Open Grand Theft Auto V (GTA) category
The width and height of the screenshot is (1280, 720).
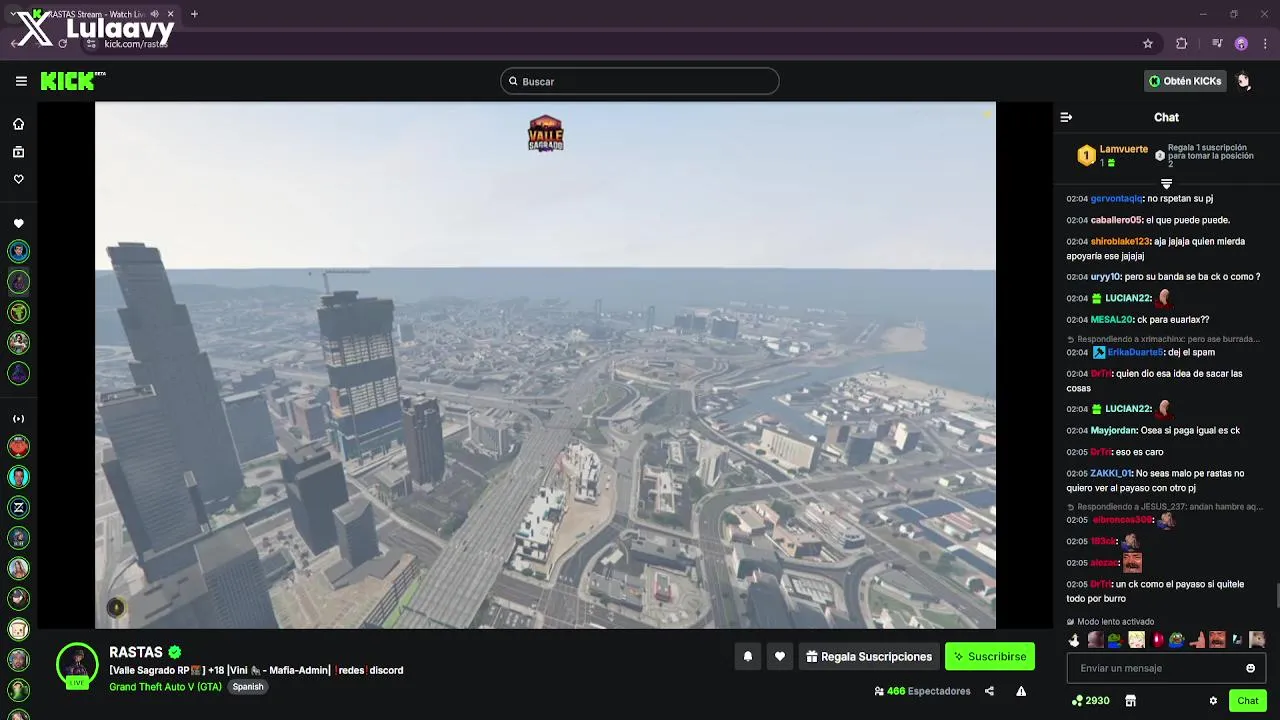(165, 687)
